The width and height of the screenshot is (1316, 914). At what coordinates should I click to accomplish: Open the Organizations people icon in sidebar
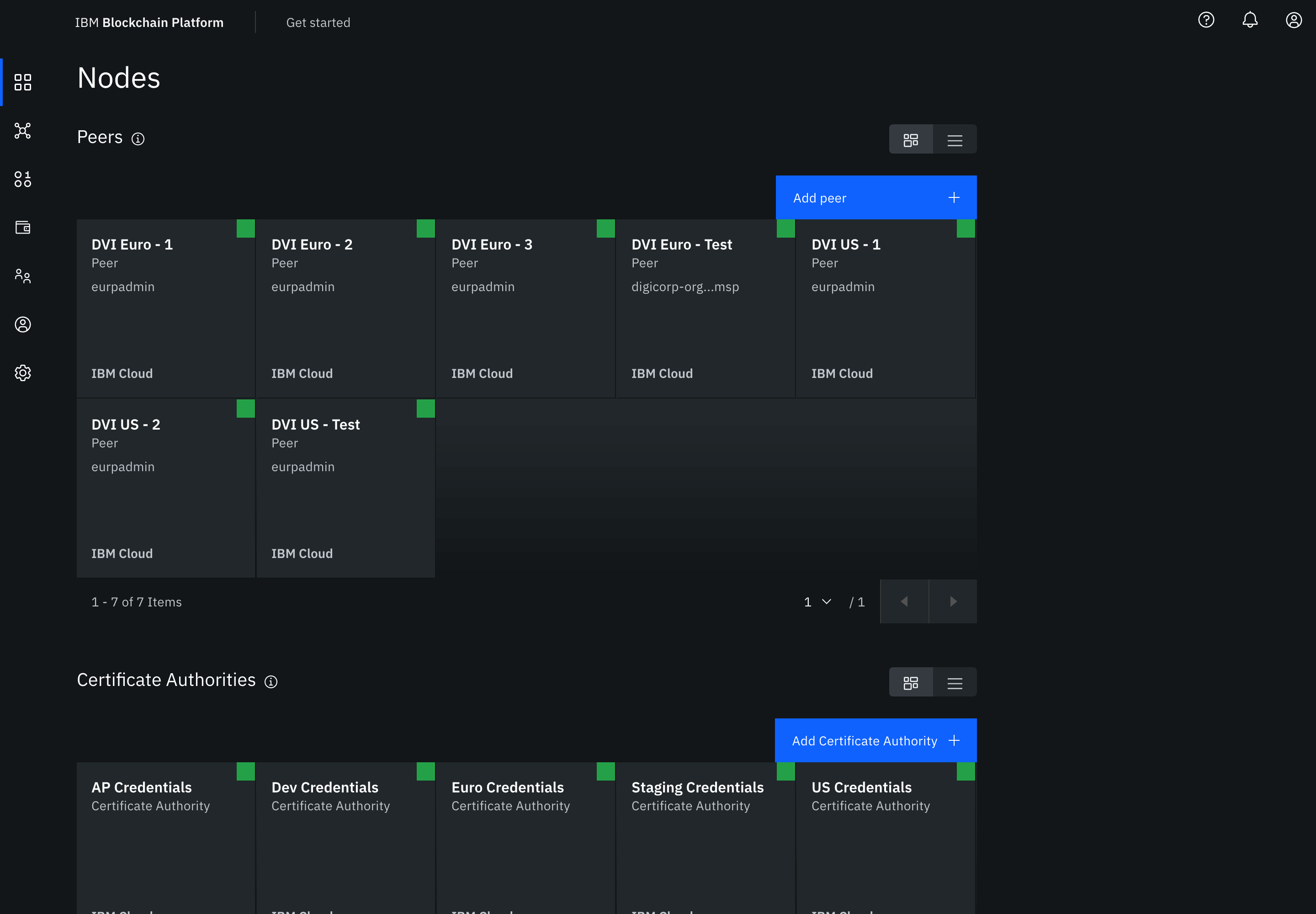click(x=23, y=276)
